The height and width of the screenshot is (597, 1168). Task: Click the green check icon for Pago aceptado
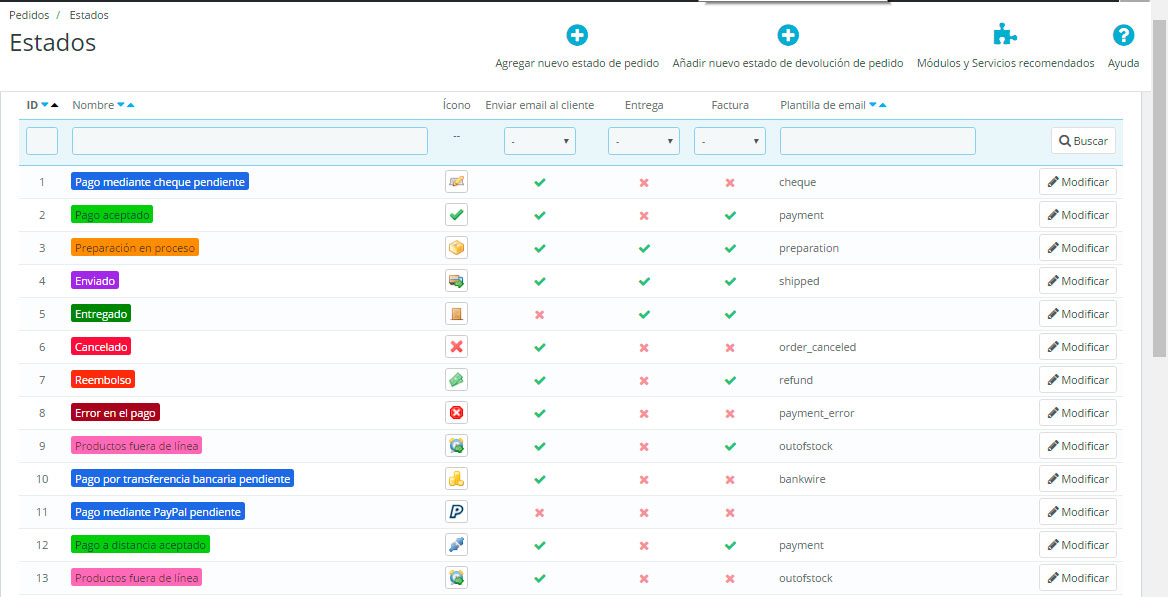pyautogui.click(x=457, y=215)
